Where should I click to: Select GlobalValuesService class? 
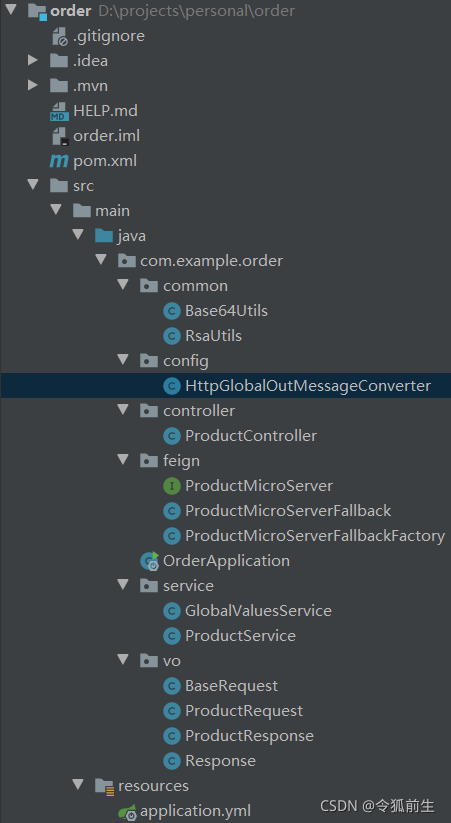coord(258,611)
